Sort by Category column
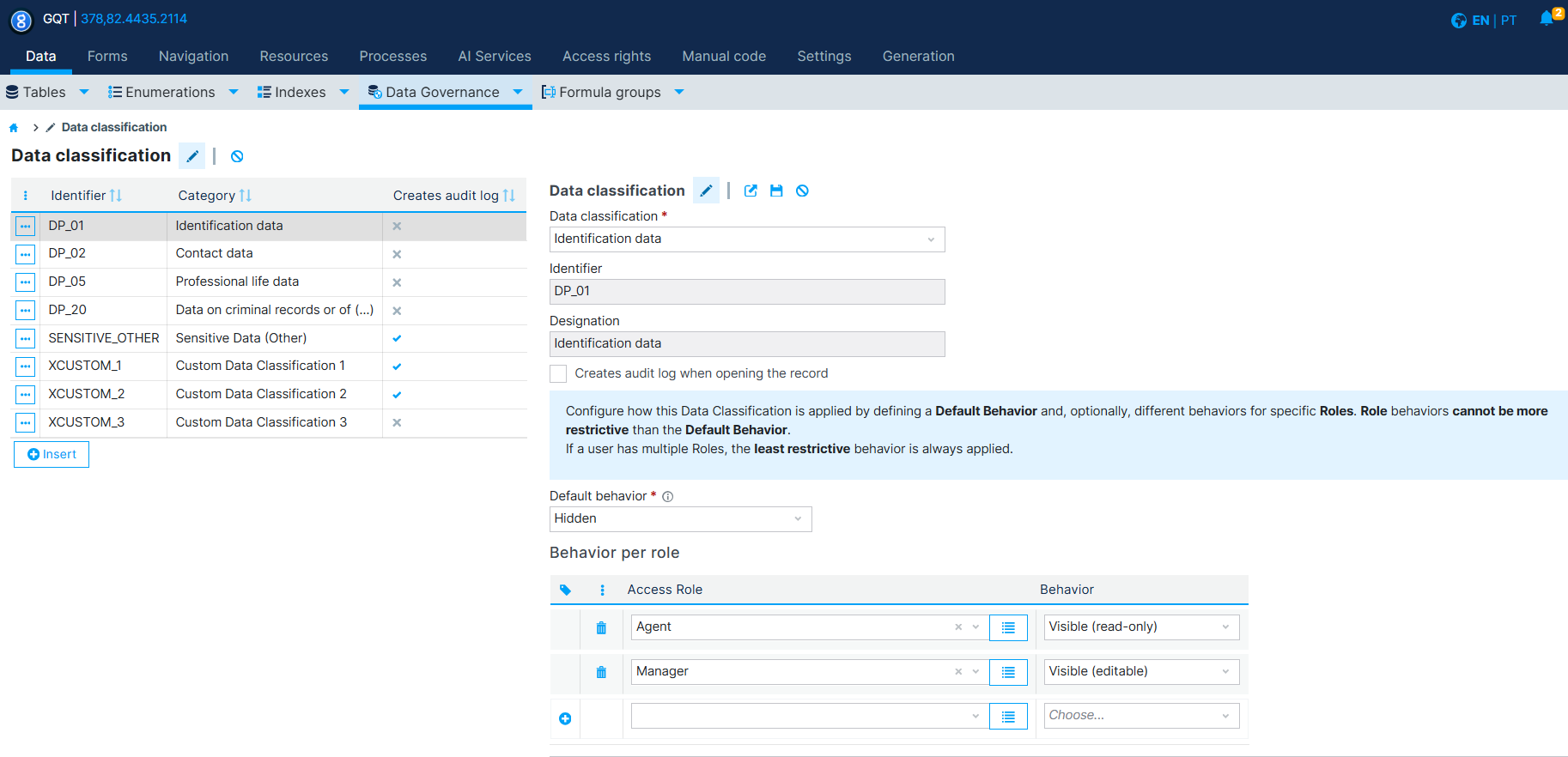The width and height of the screenshot is (1568, 757). pyautogui.click(x=245, y=196)
